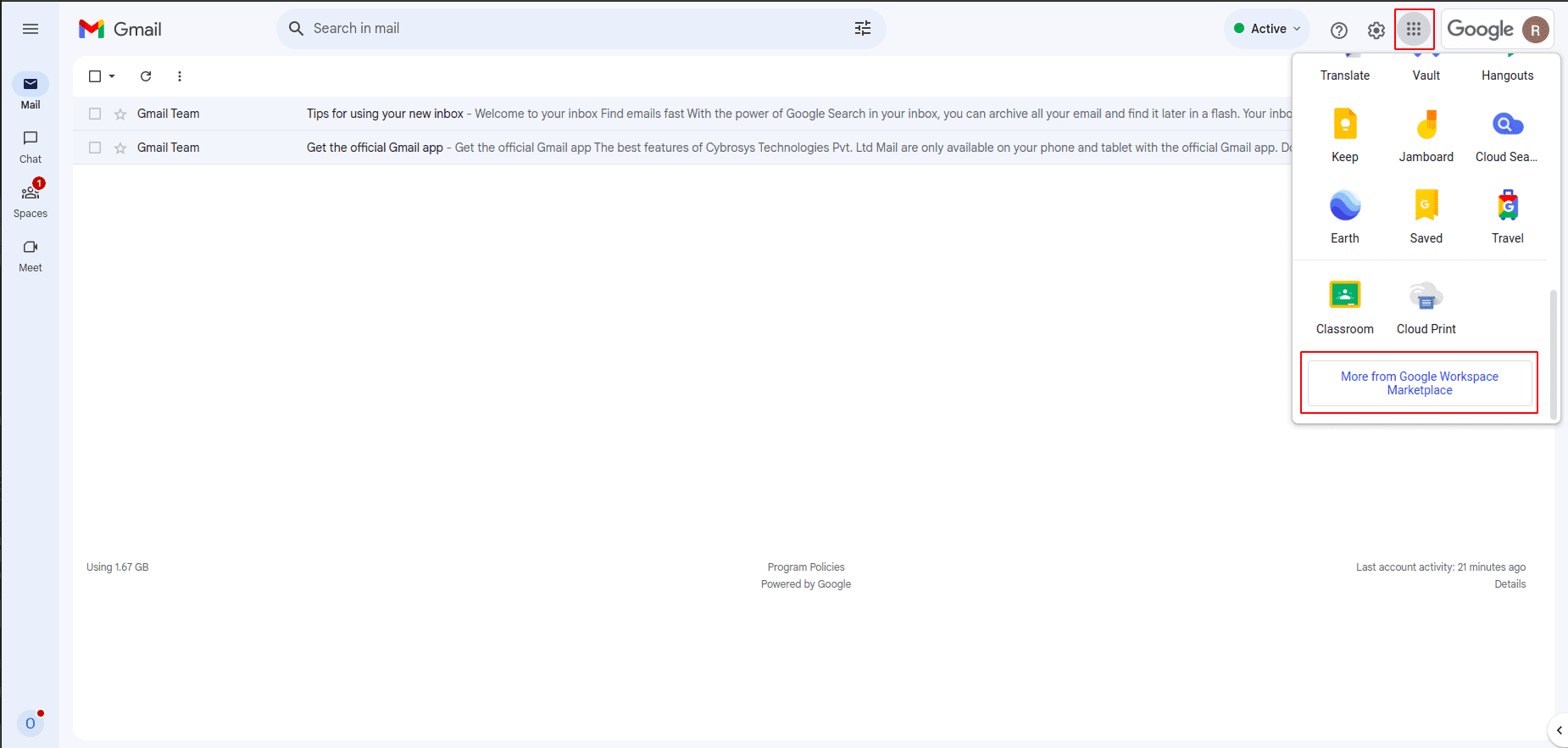The height and width of the screenshot is (748, 1568).
Task: Open the Active status dropdown
Action: tap(1267, 29)
